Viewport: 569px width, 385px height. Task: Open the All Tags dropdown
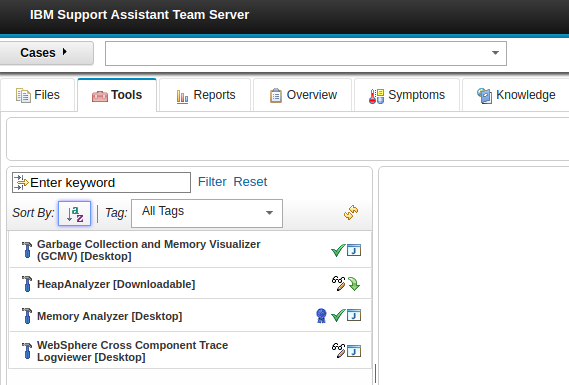click(207, 213)
